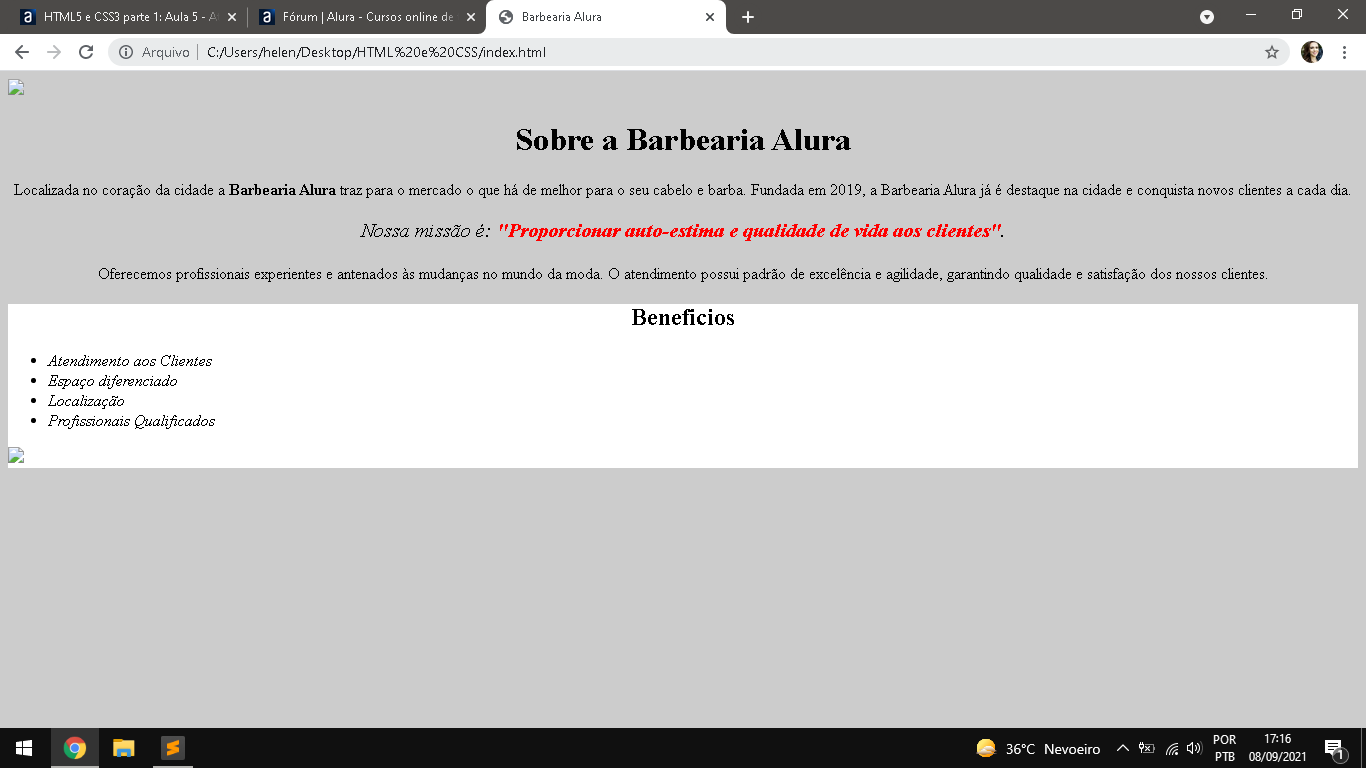Viewport: 1366px width, 768px height.
Task: Open Chrome three-dot menu
Action: [1344, 52]
